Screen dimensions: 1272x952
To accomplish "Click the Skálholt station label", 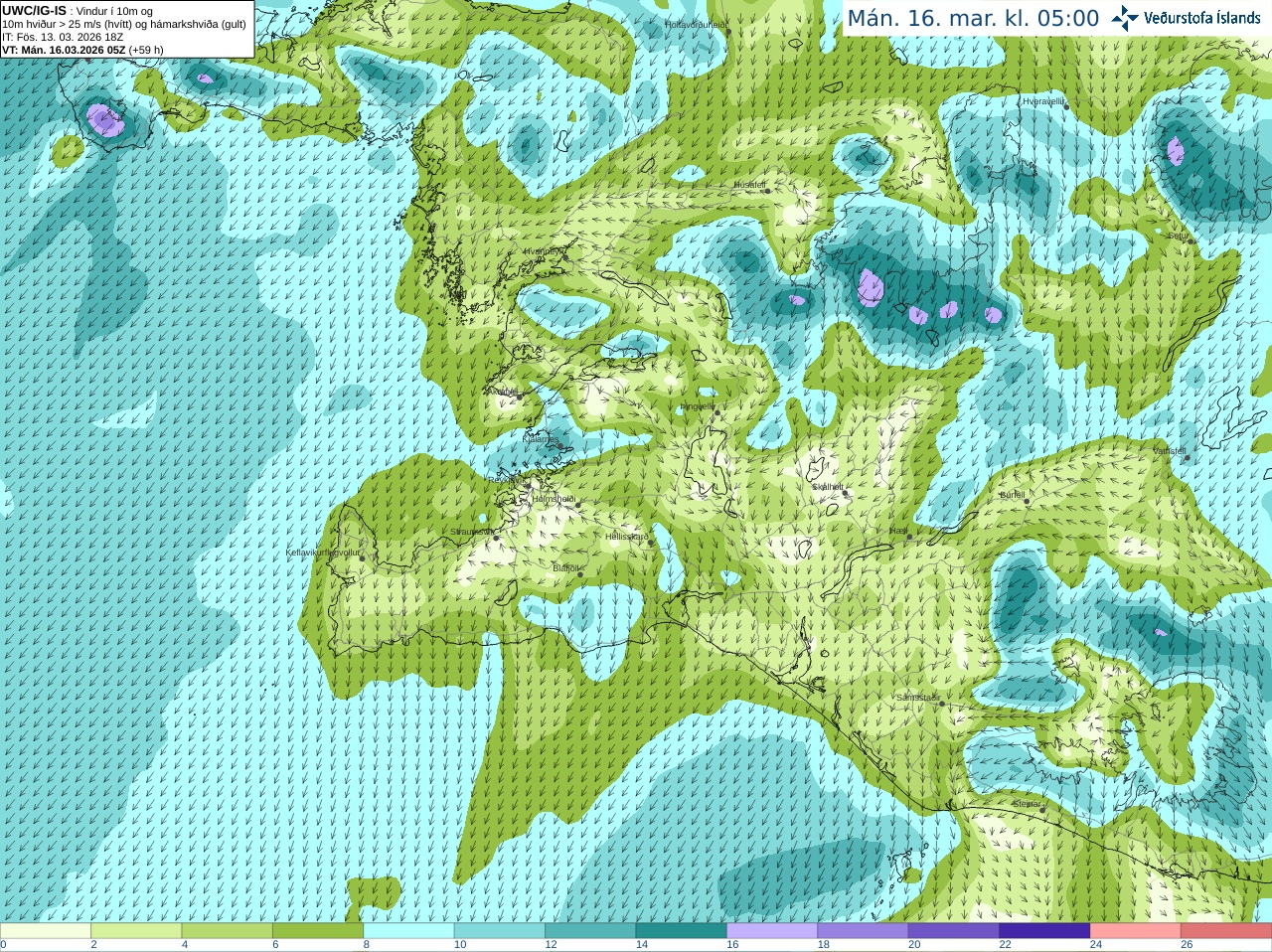I will (x=828, y=487).
